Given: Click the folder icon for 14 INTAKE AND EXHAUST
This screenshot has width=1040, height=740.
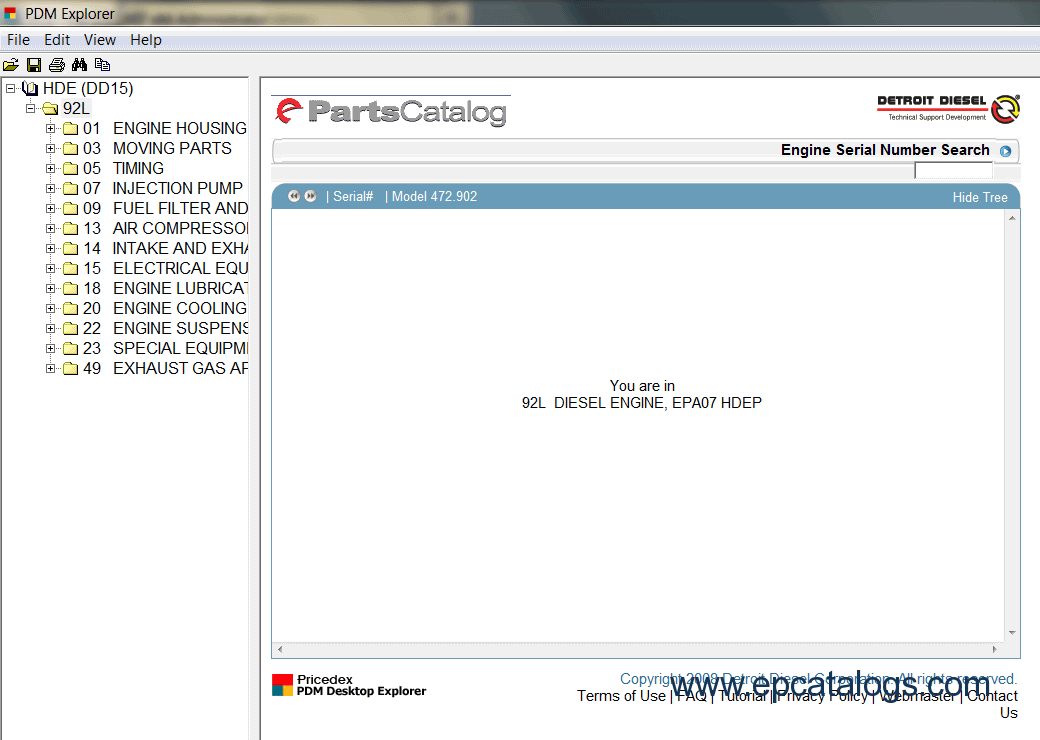Looking at the screenshot, I should [x=70, y=249].
